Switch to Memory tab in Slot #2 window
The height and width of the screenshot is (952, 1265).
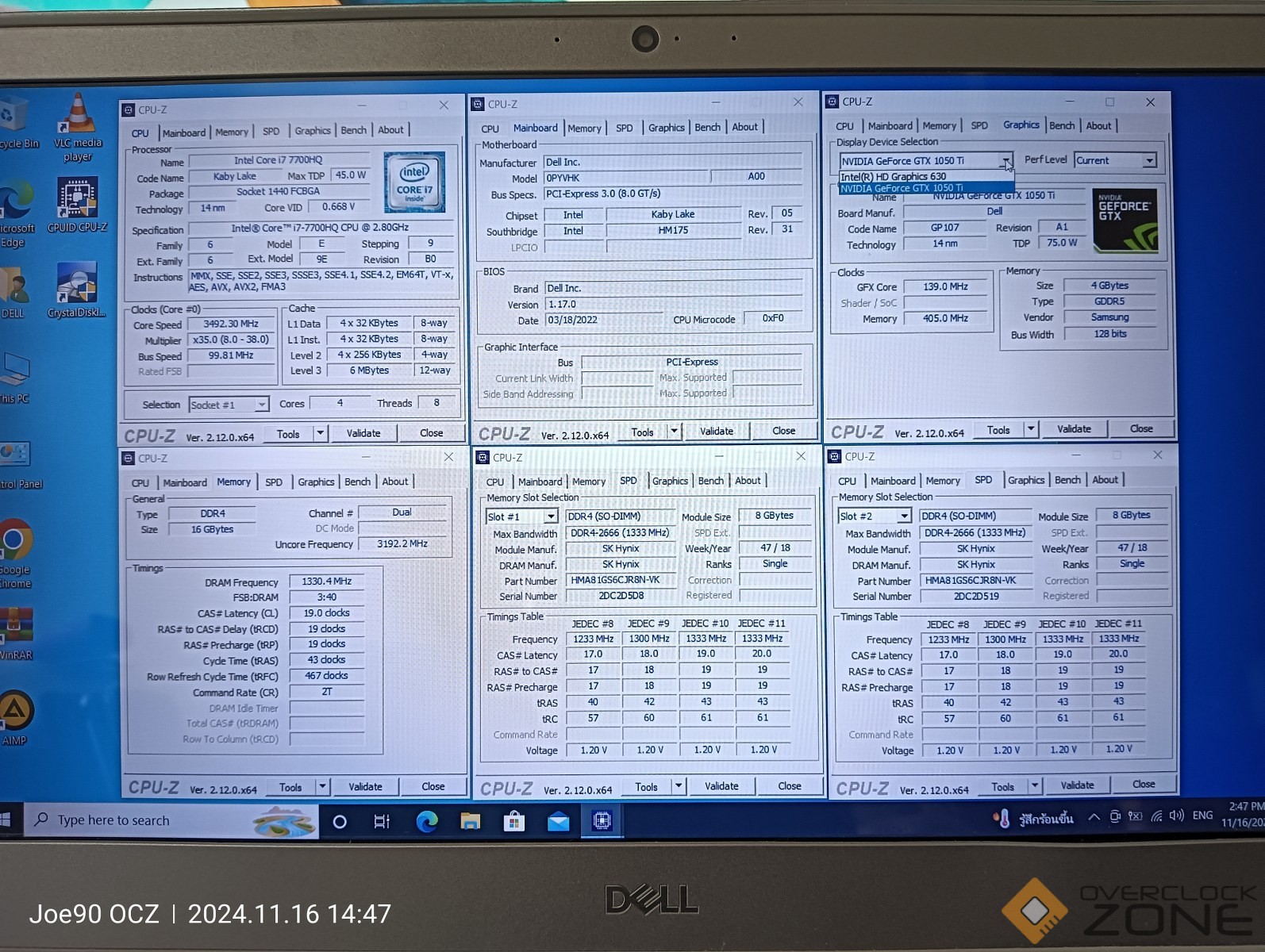[x=943, y=481]
